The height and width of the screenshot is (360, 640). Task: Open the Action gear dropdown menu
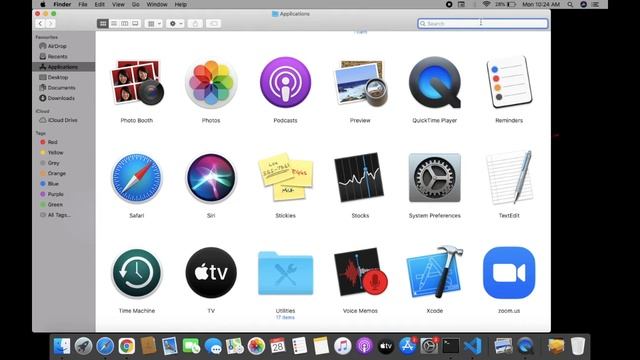tap(176, 24)
